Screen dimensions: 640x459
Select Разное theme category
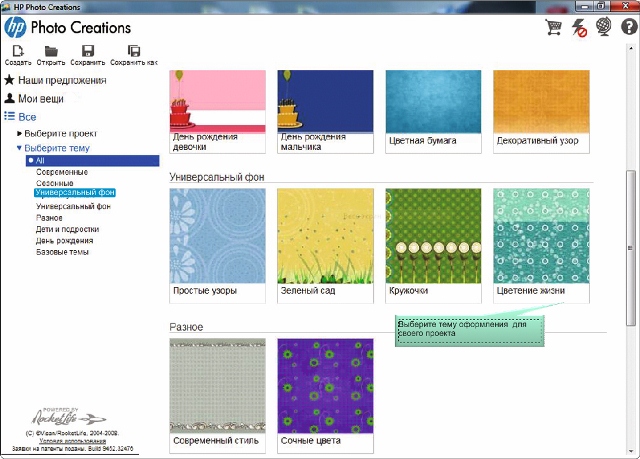(x=49, y=218)
